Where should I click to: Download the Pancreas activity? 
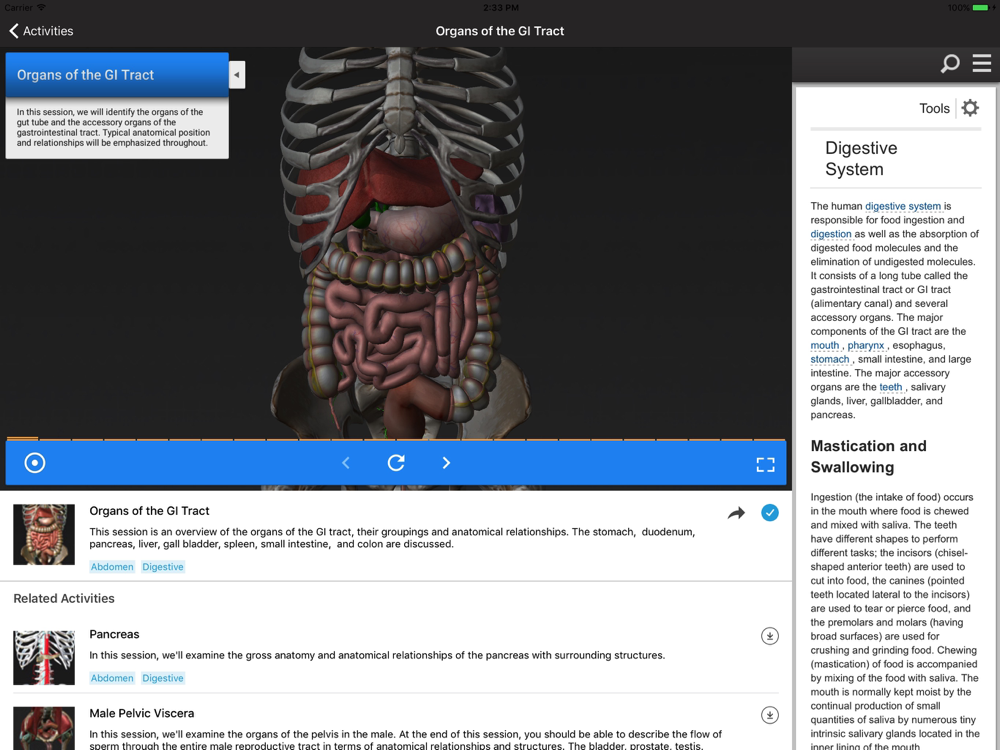pyautogui.click(x=769, y=636)
